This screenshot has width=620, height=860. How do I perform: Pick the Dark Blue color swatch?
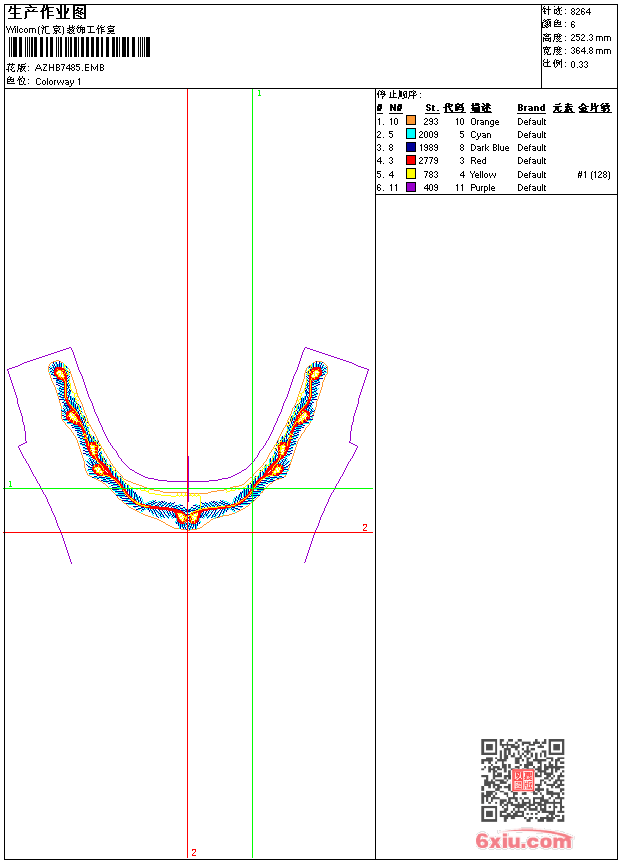point(411,148)
